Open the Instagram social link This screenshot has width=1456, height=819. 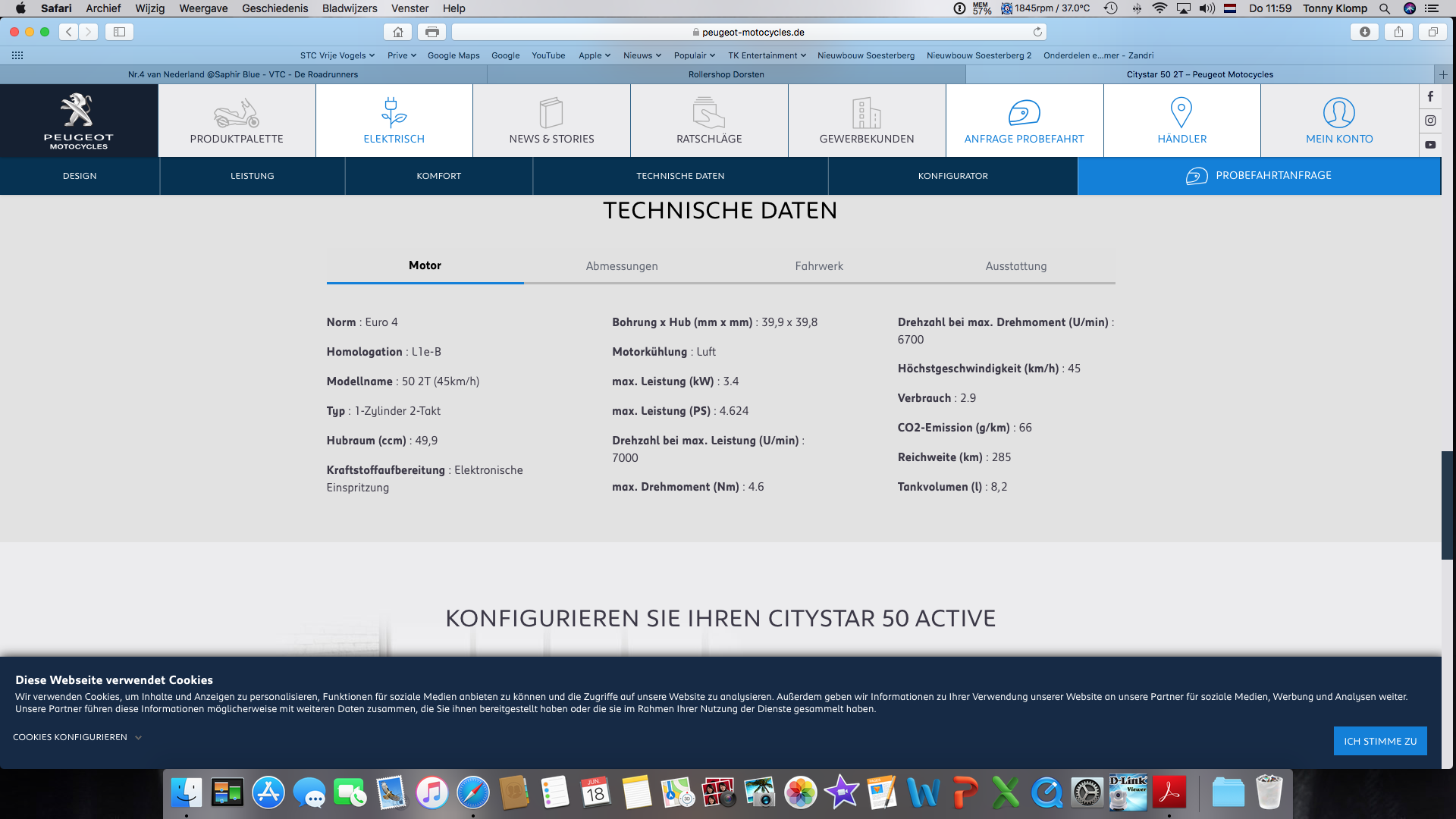(x=1430, y=121)
